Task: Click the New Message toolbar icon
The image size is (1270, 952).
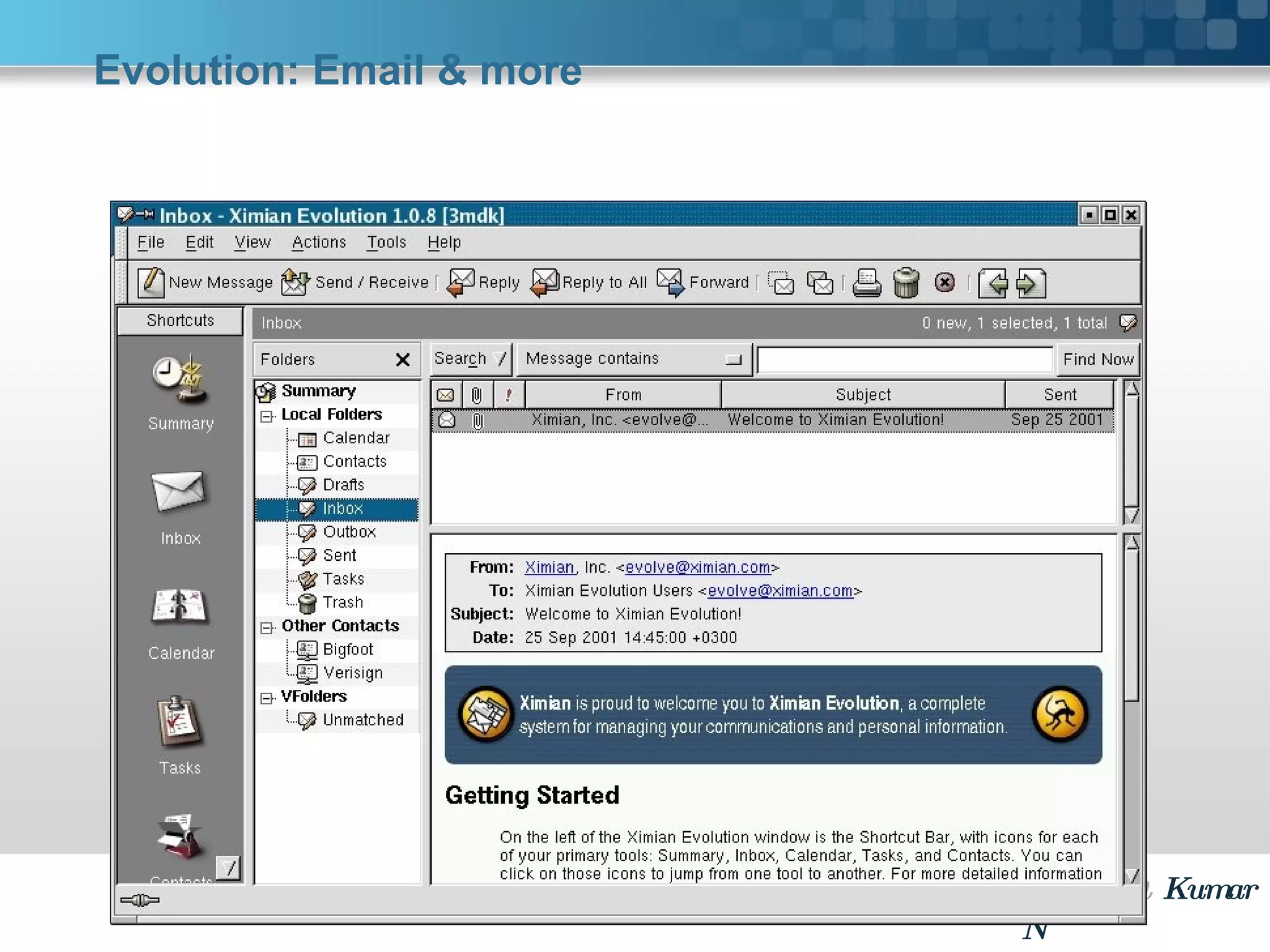Action: 151,283
